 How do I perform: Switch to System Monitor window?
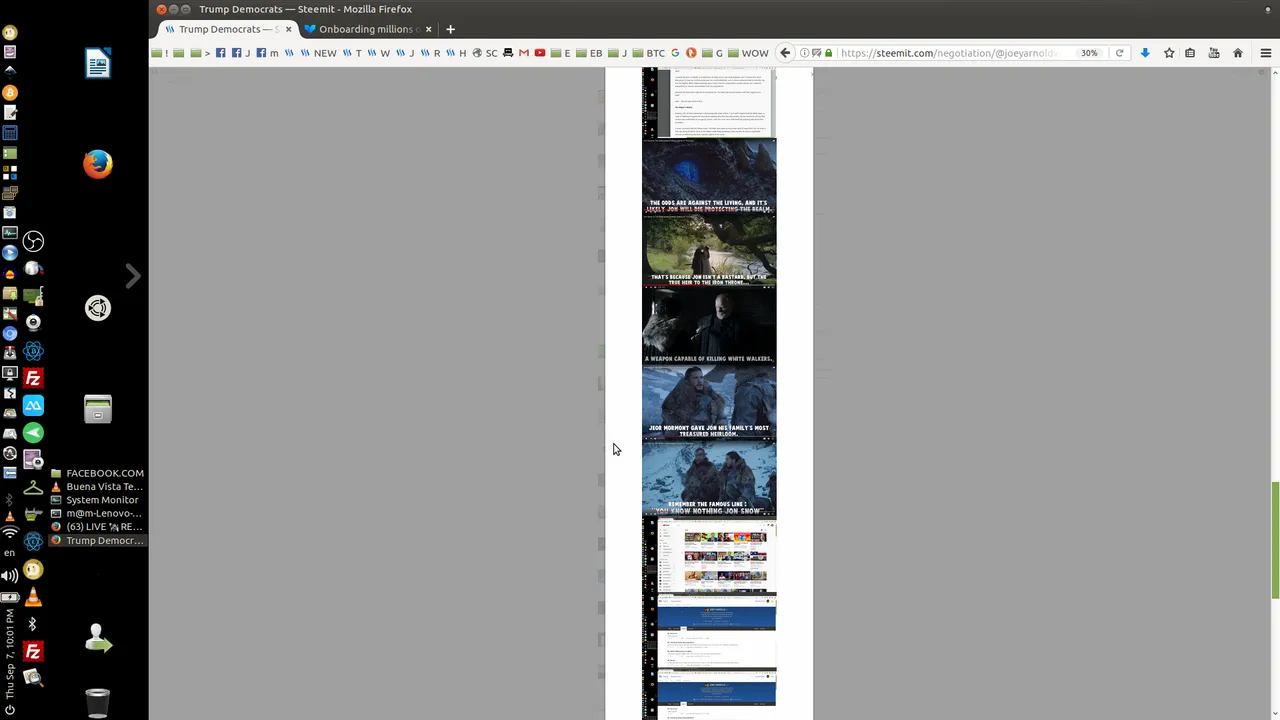pos(97,500)
